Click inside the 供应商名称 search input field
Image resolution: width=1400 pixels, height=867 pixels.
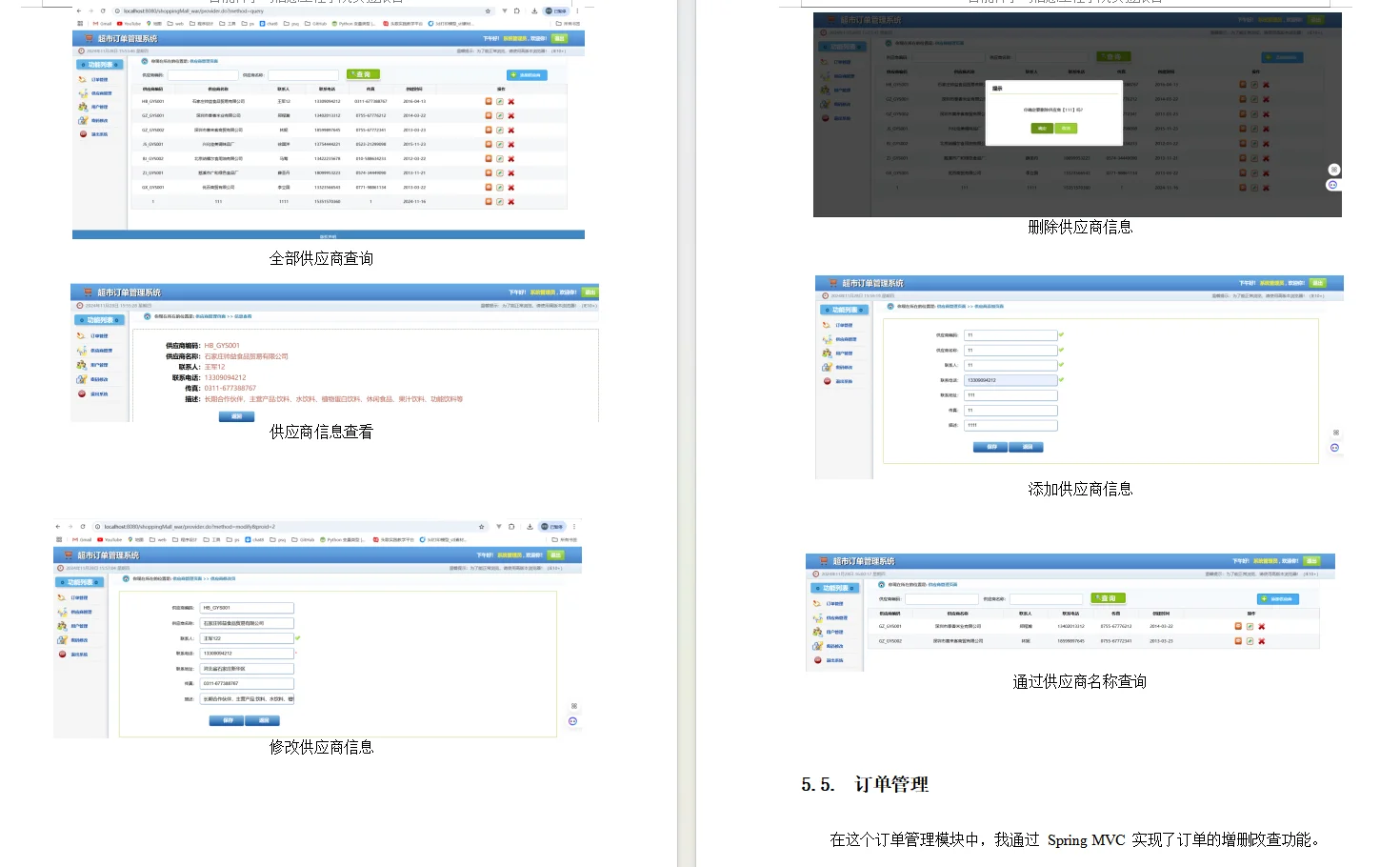pyautogui.click(x=303, y=75)
